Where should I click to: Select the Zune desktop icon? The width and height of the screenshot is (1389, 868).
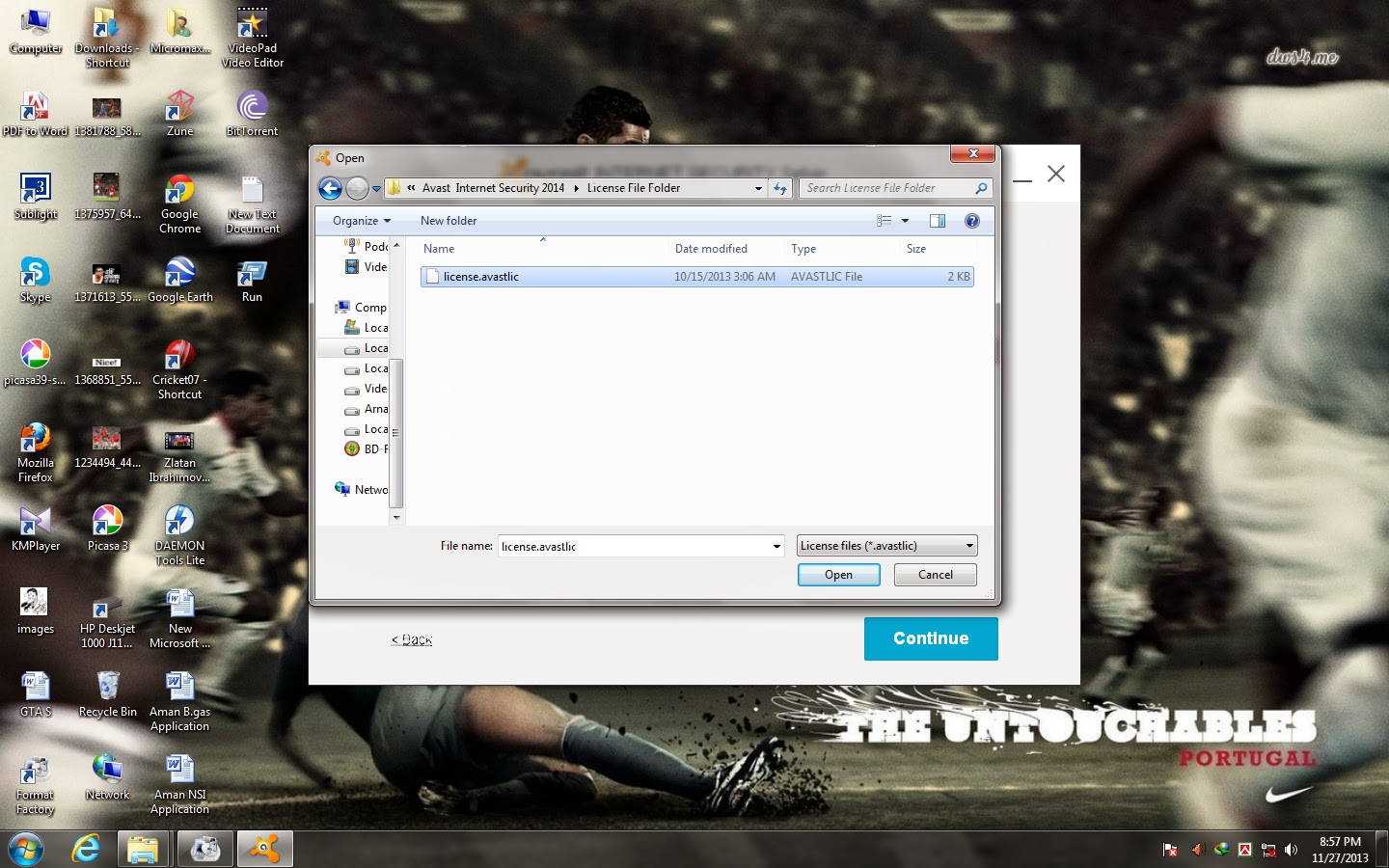179,113
